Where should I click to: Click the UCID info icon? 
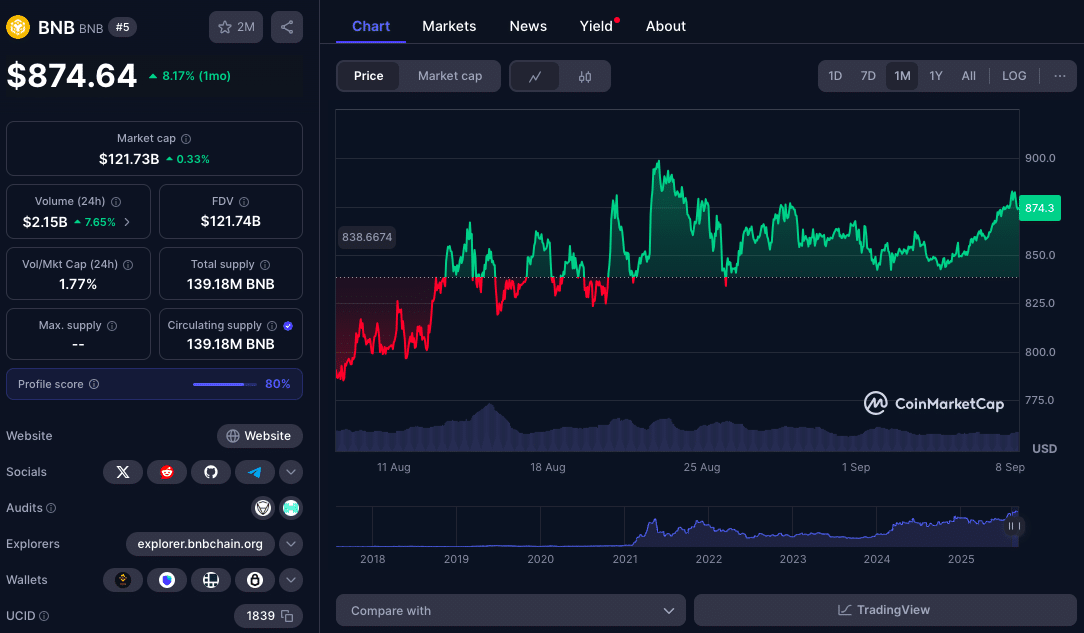[x=44, y=616]
